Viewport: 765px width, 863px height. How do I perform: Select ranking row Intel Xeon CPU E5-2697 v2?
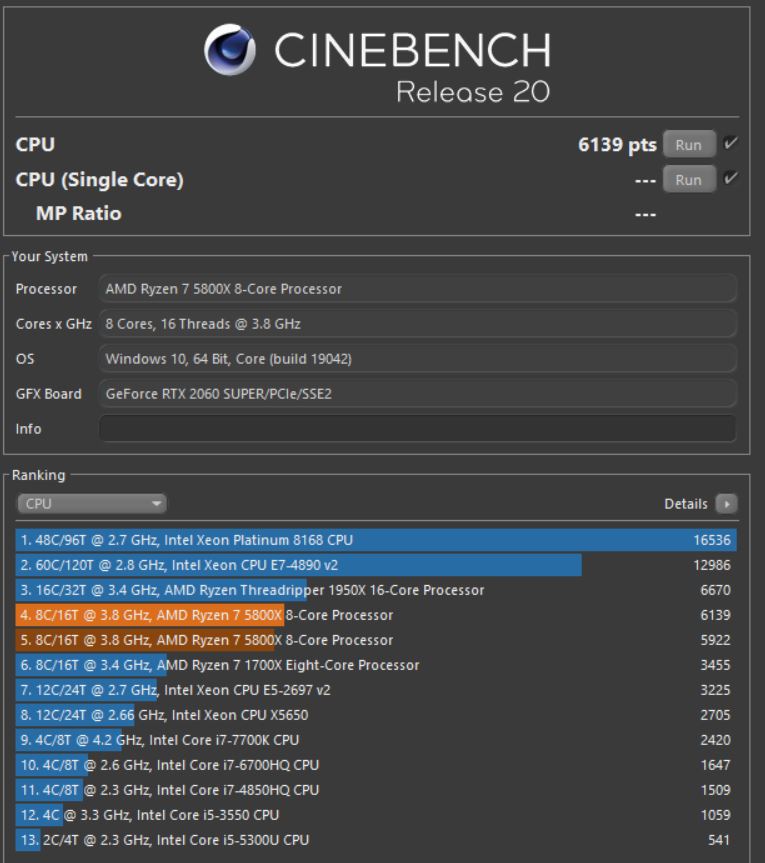tap(376, 690)
